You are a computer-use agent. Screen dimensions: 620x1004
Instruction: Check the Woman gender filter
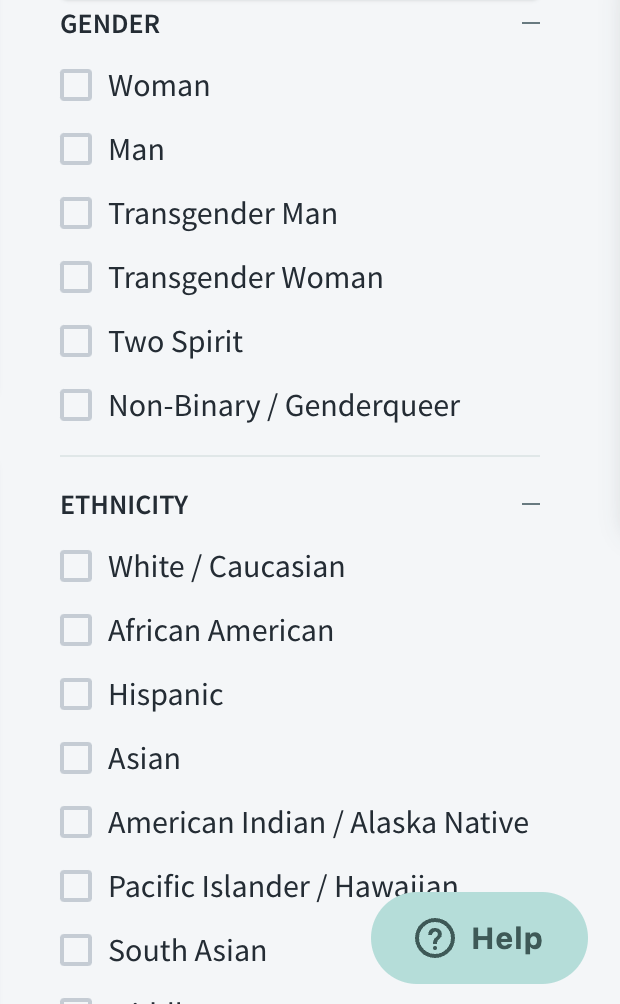[76, 86]
